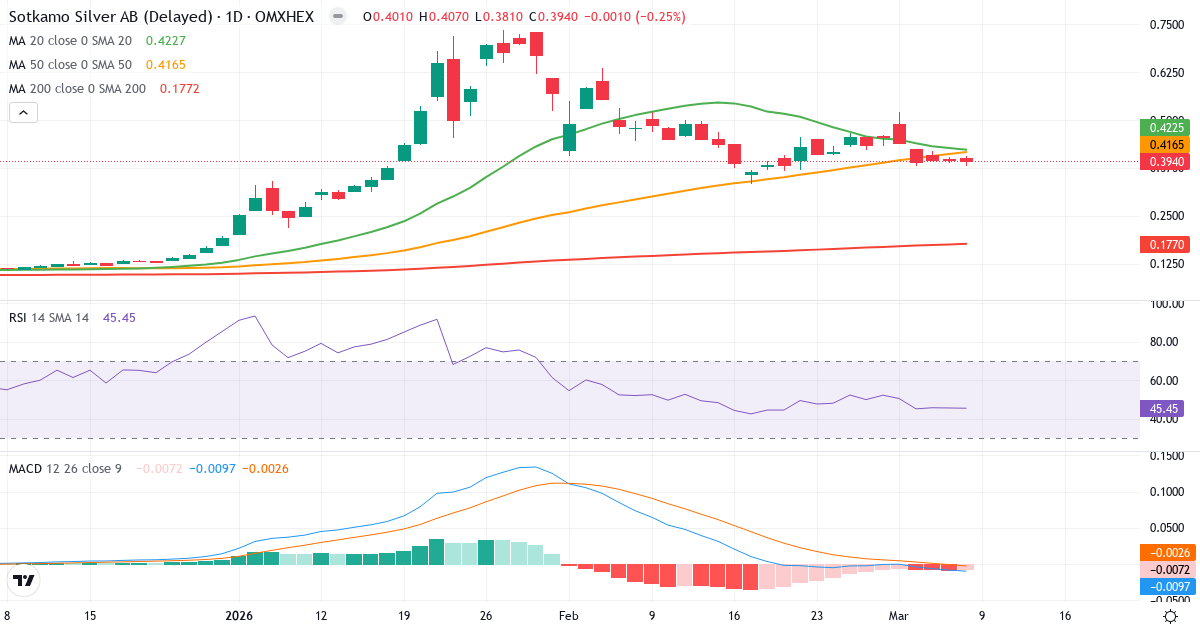Open chart settings with the gear icon
Viewport: 1200px width, 630px height.
[1170, 618]
